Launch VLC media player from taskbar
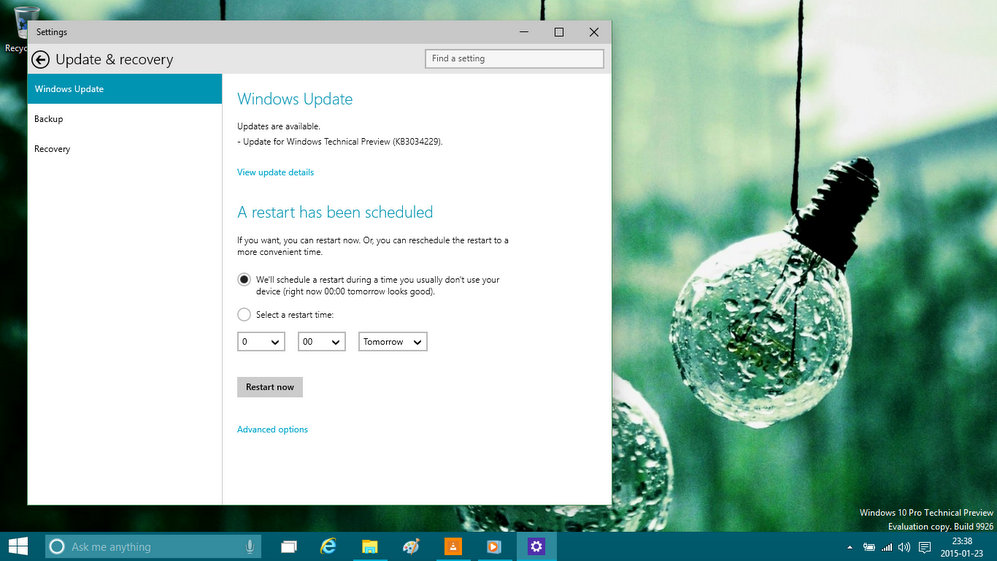 [452, 547]
